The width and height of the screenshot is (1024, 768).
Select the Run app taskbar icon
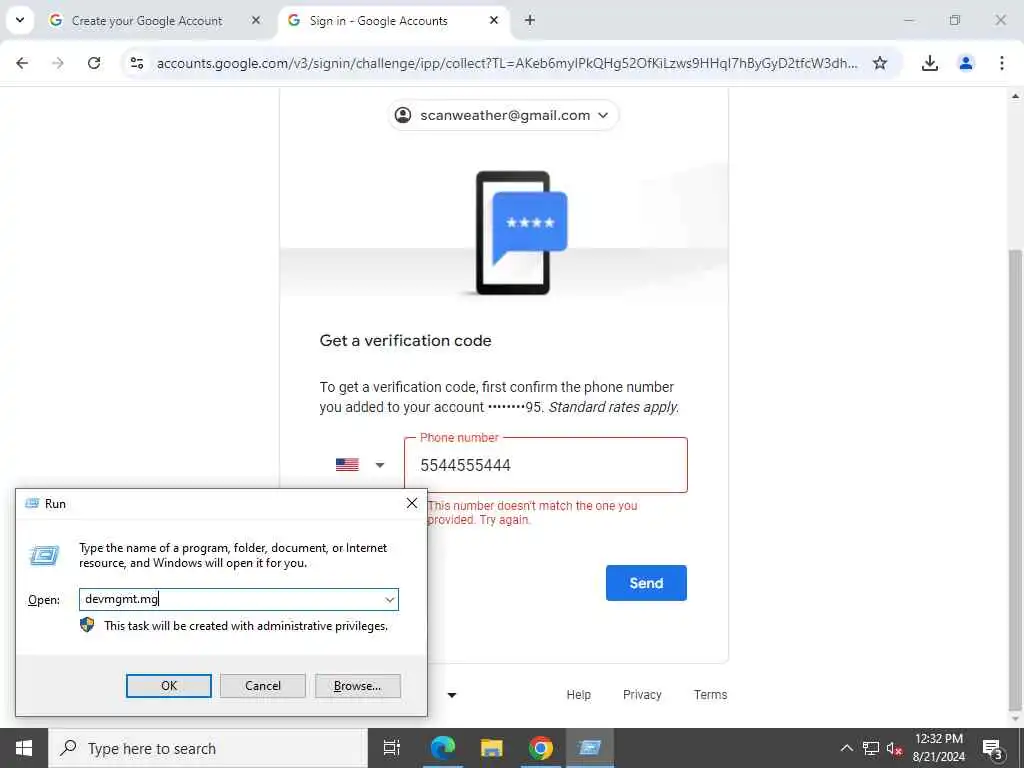point(590,748)
